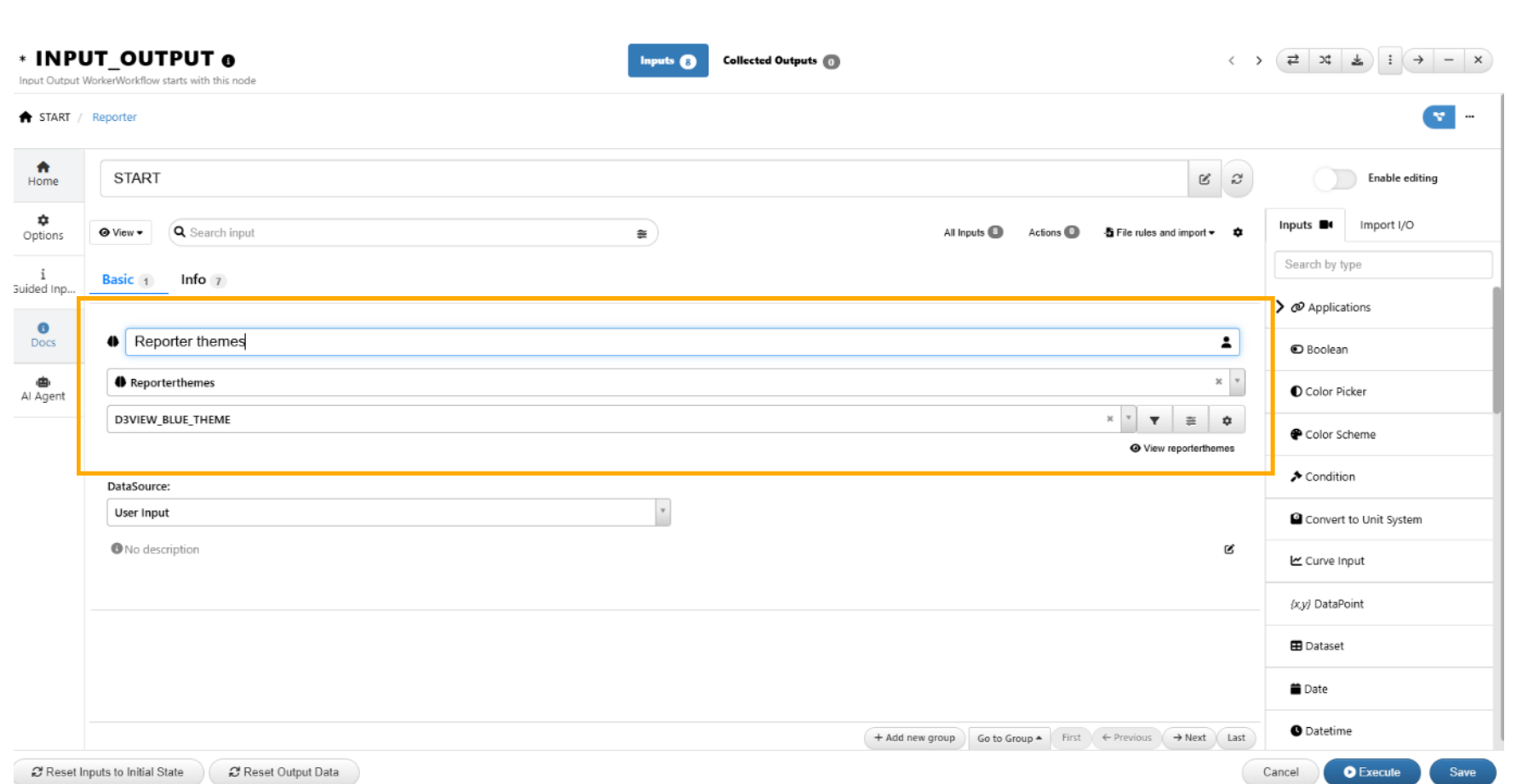
Task: Click Reset Inputs to Initial State
Action: tap(107, 772)
